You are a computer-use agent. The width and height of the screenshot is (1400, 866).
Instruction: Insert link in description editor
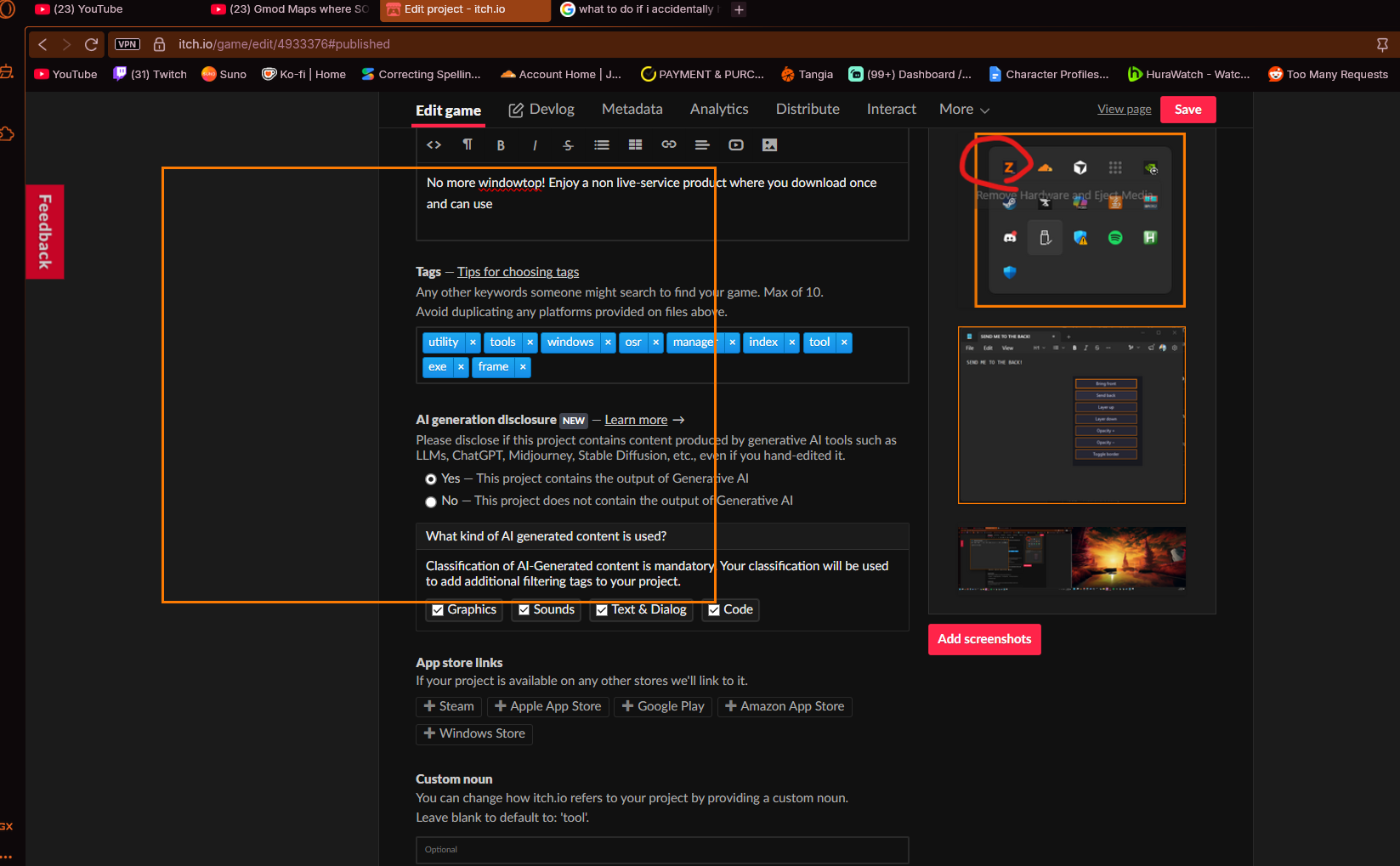[x=669, y=145]
